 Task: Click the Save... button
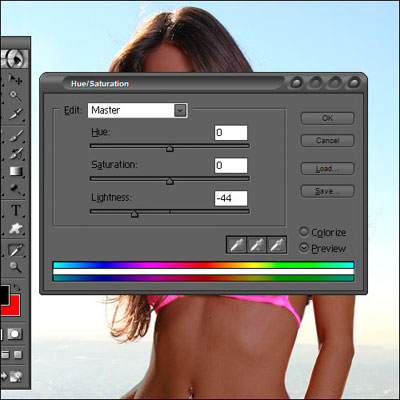327,191
